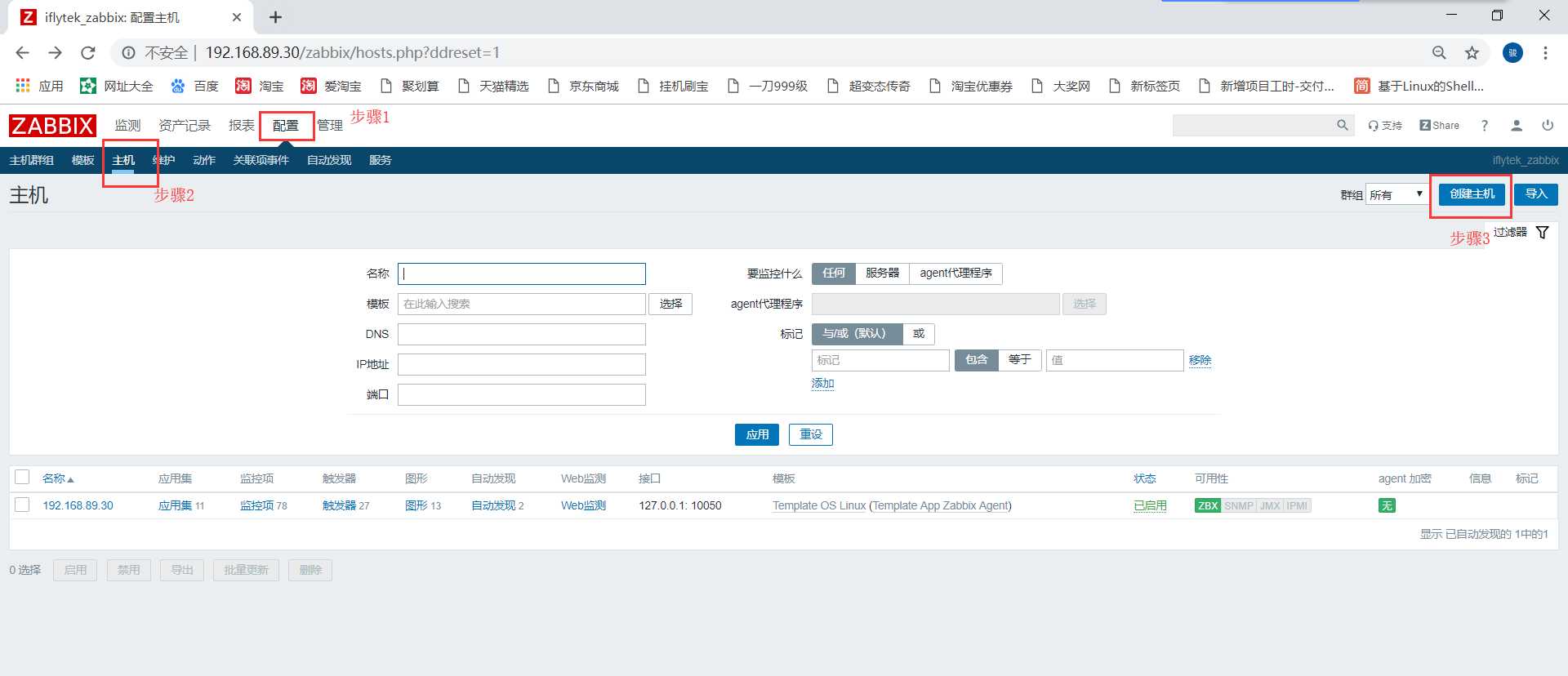
Task: Open the 百度 bookmark
Action: (x=194, y=86)
